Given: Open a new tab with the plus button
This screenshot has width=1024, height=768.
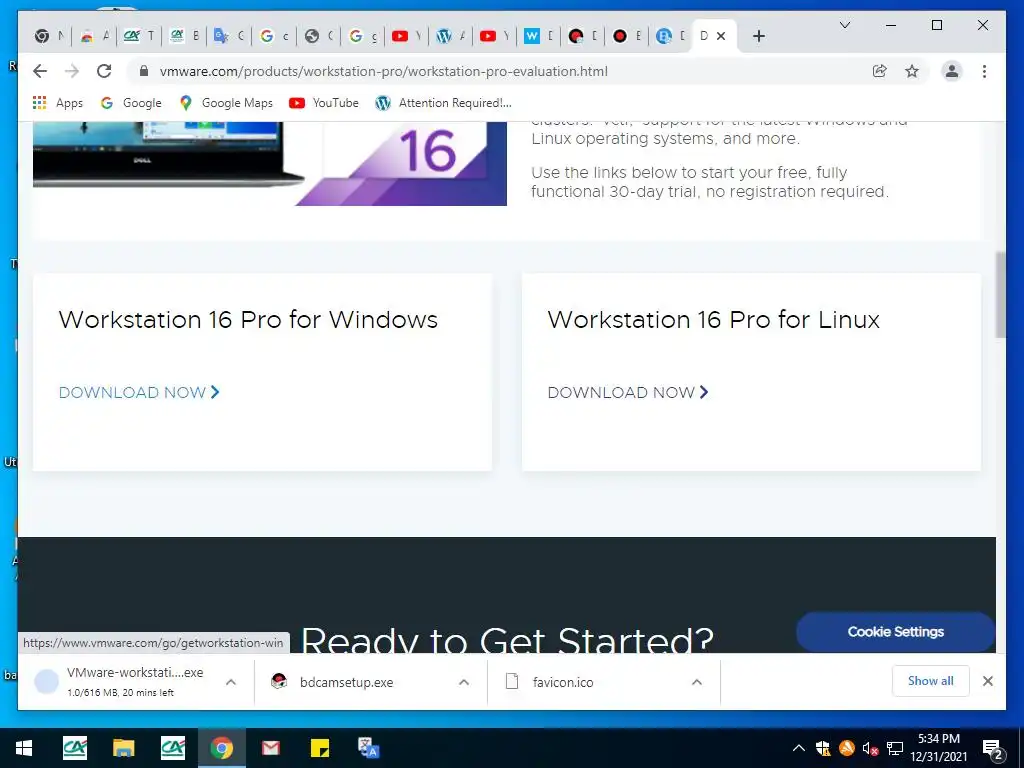Looking at the screenshot, I should 758,37.
